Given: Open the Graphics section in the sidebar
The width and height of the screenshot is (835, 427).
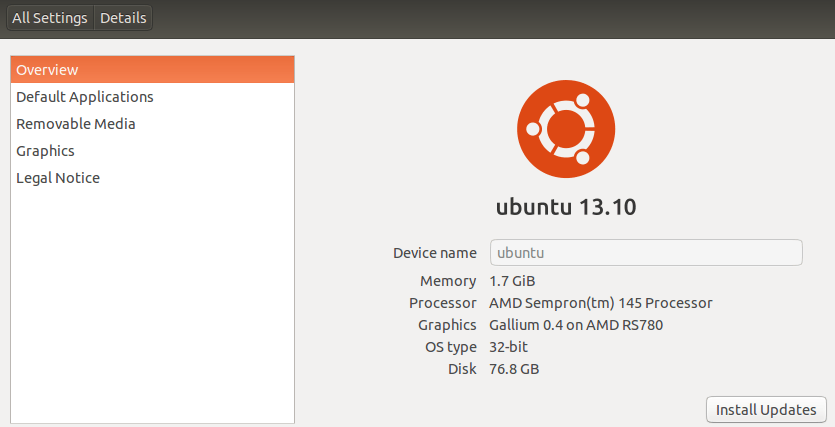Looking at the screenshot, I should [46, 151].
